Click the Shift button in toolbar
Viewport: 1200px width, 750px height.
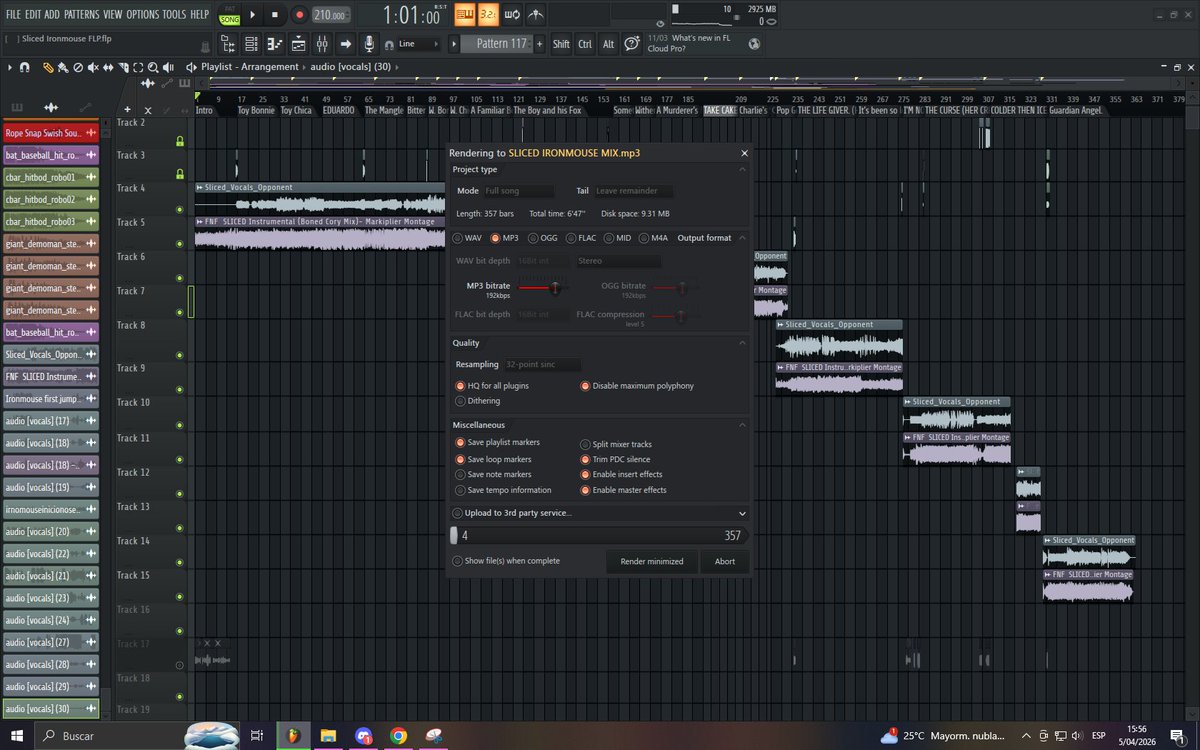coord(561,43)
